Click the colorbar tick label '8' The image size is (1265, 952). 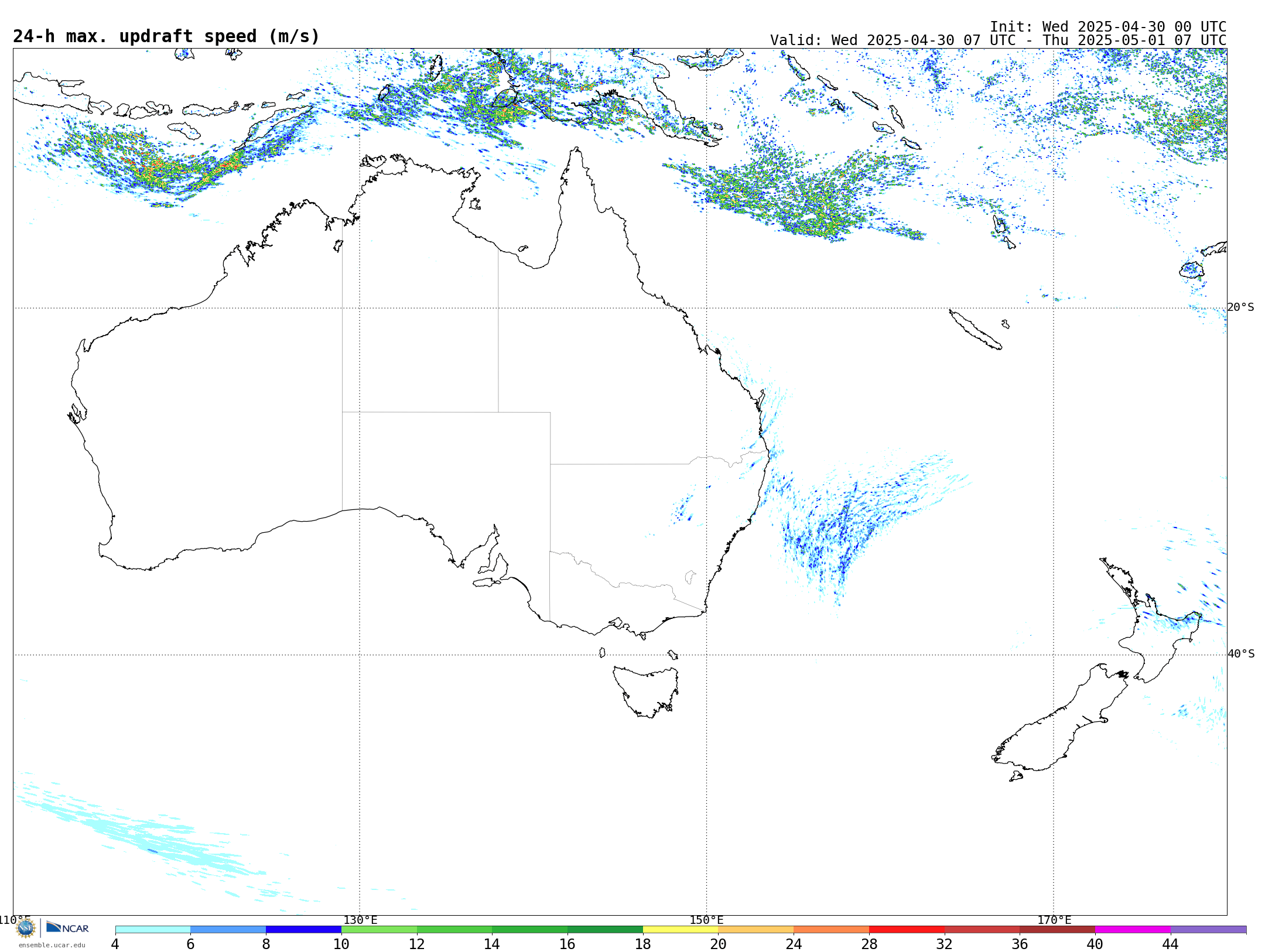pos(266,944)
